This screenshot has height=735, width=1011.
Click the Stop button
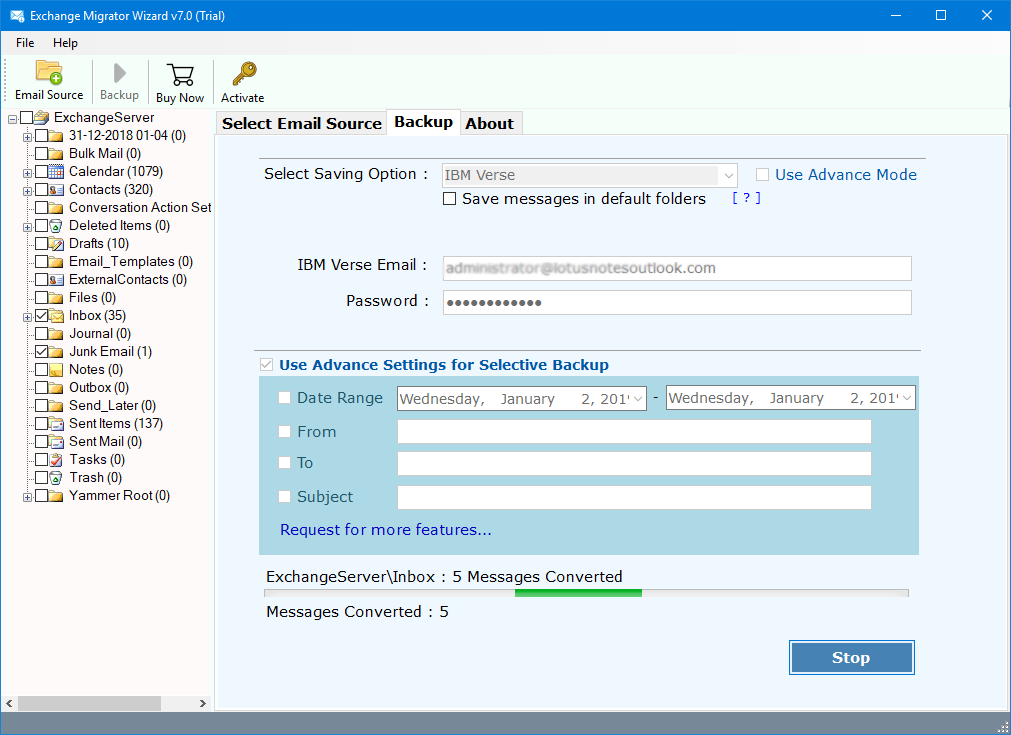coord(851,658)
